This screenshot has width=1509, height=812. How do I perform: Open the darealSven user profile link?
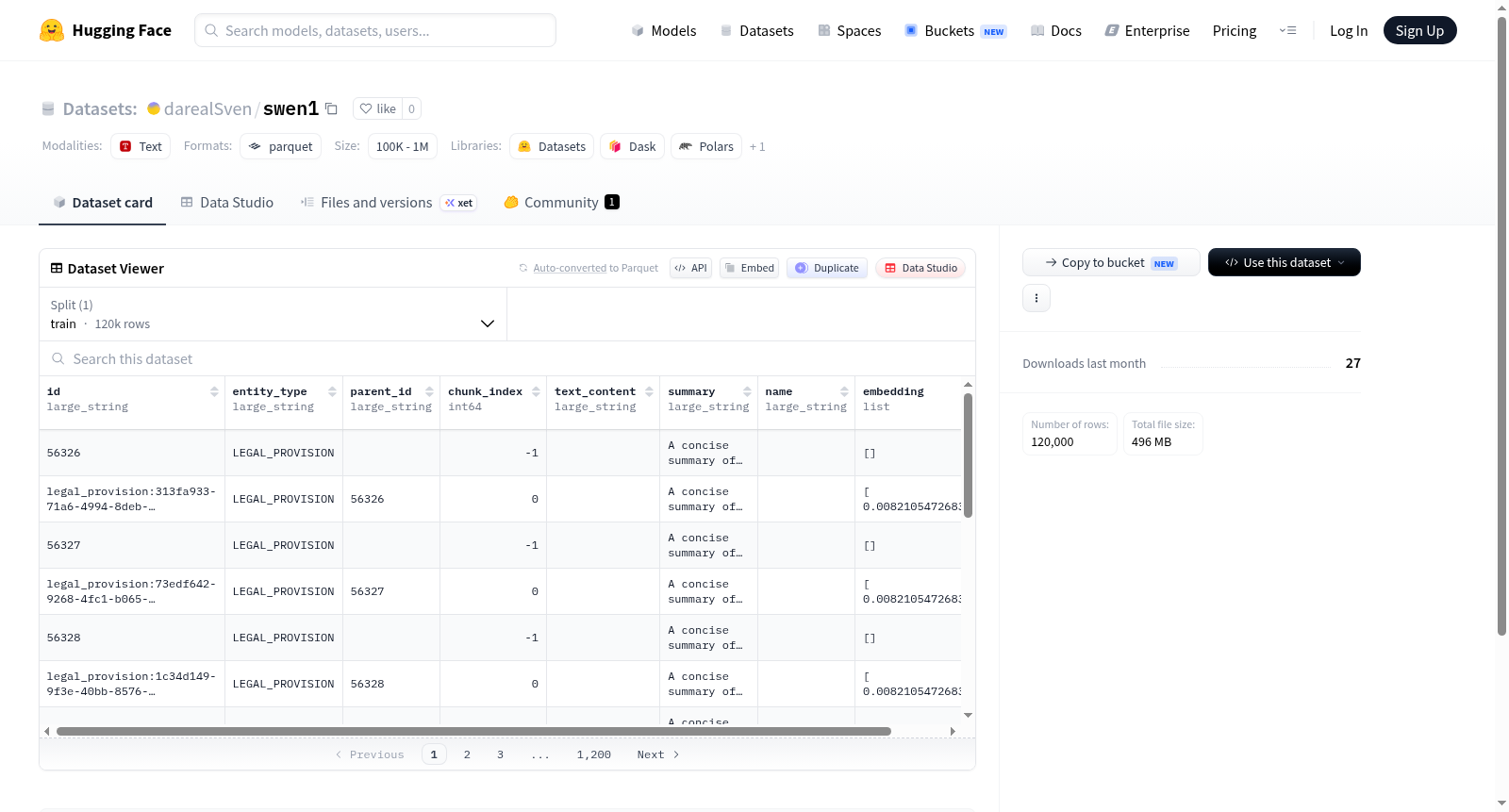click(x=207, y=108)
